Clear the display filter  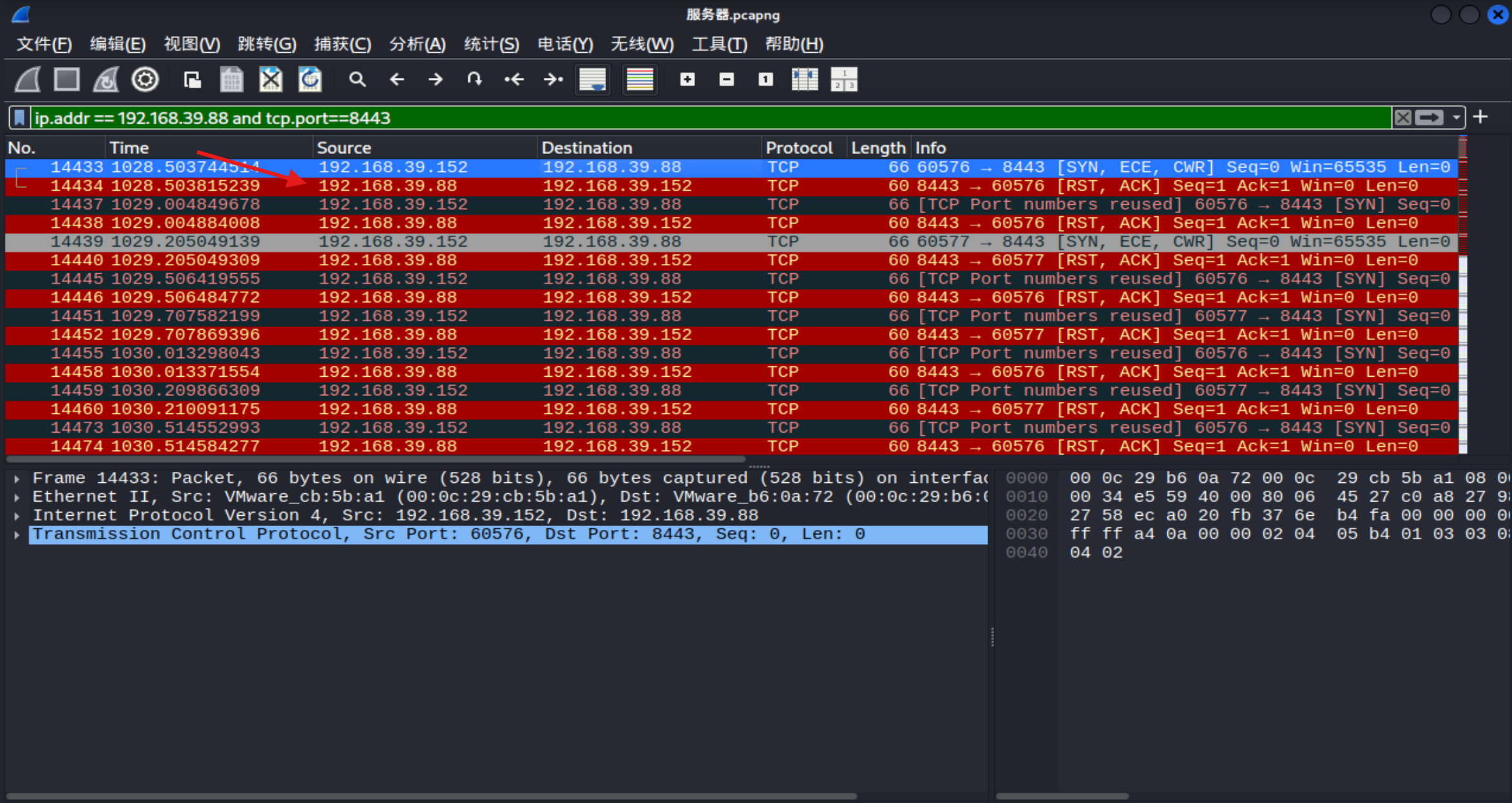tap(1403, 118)
